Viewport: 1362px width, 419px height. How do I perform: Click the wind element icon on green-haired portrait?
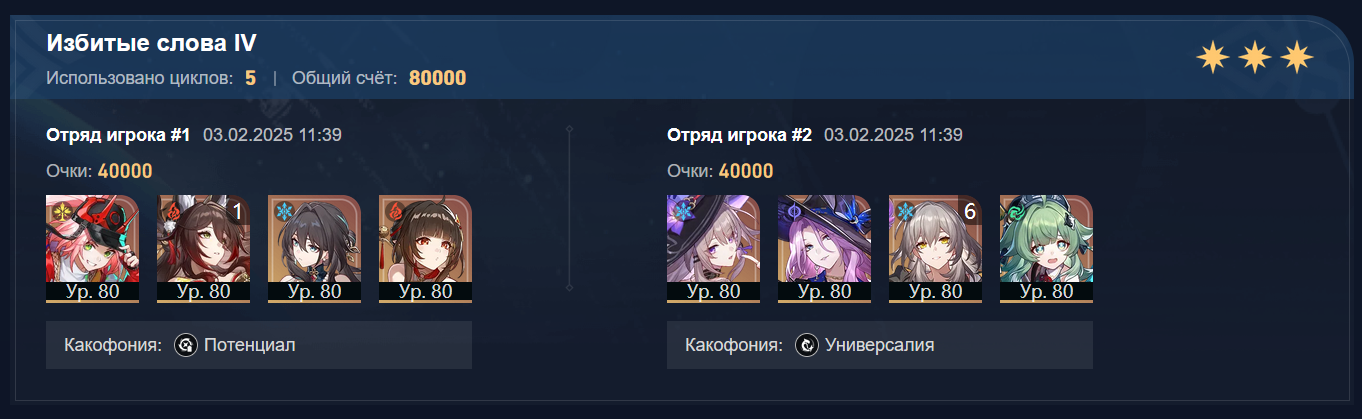pos(1012,211)
